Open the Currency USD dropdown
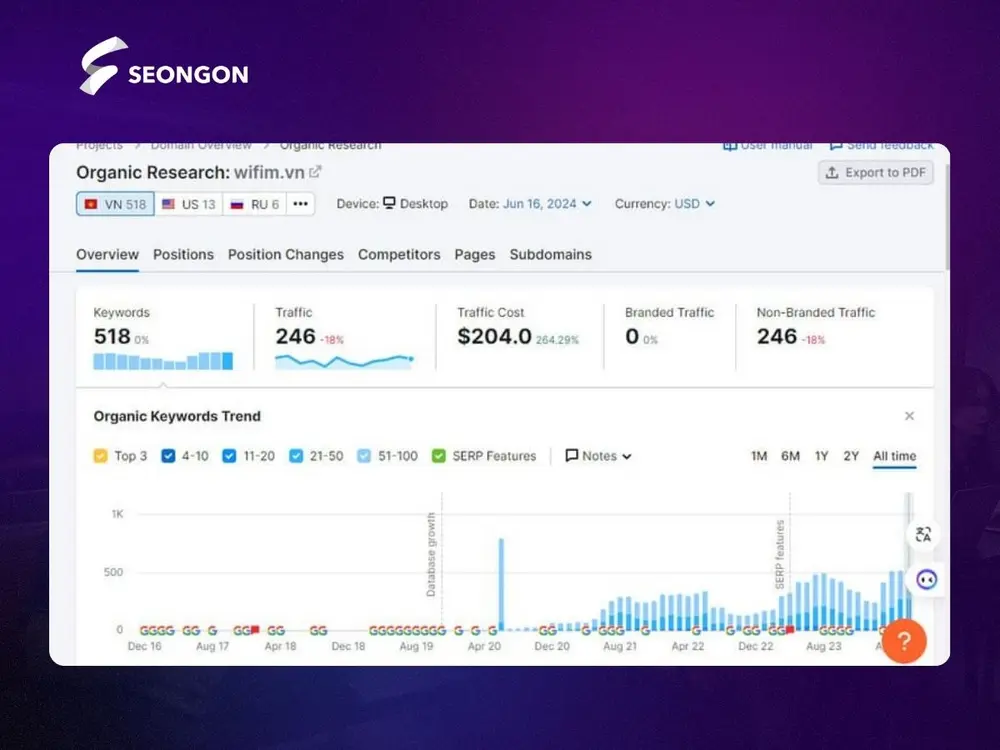This screenshot has height=750, width=1000. (695, 203)
